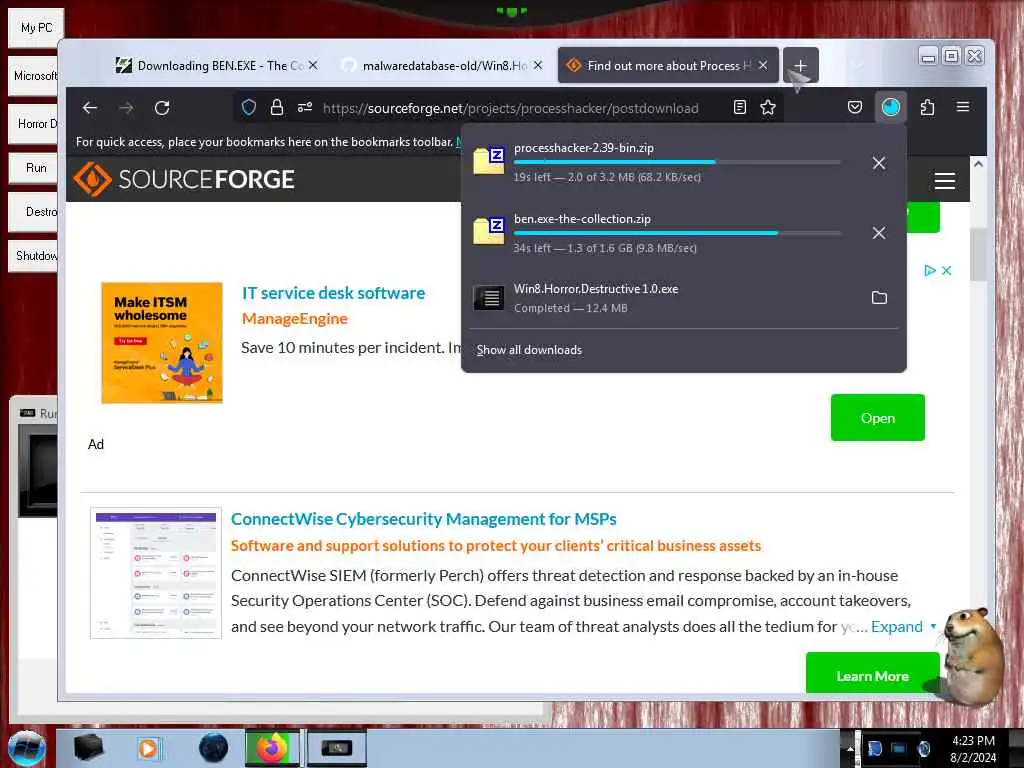This screenshot has width=1024, height=768.
Task: Click the Microsoft desktop button
Action: point(34,76)
